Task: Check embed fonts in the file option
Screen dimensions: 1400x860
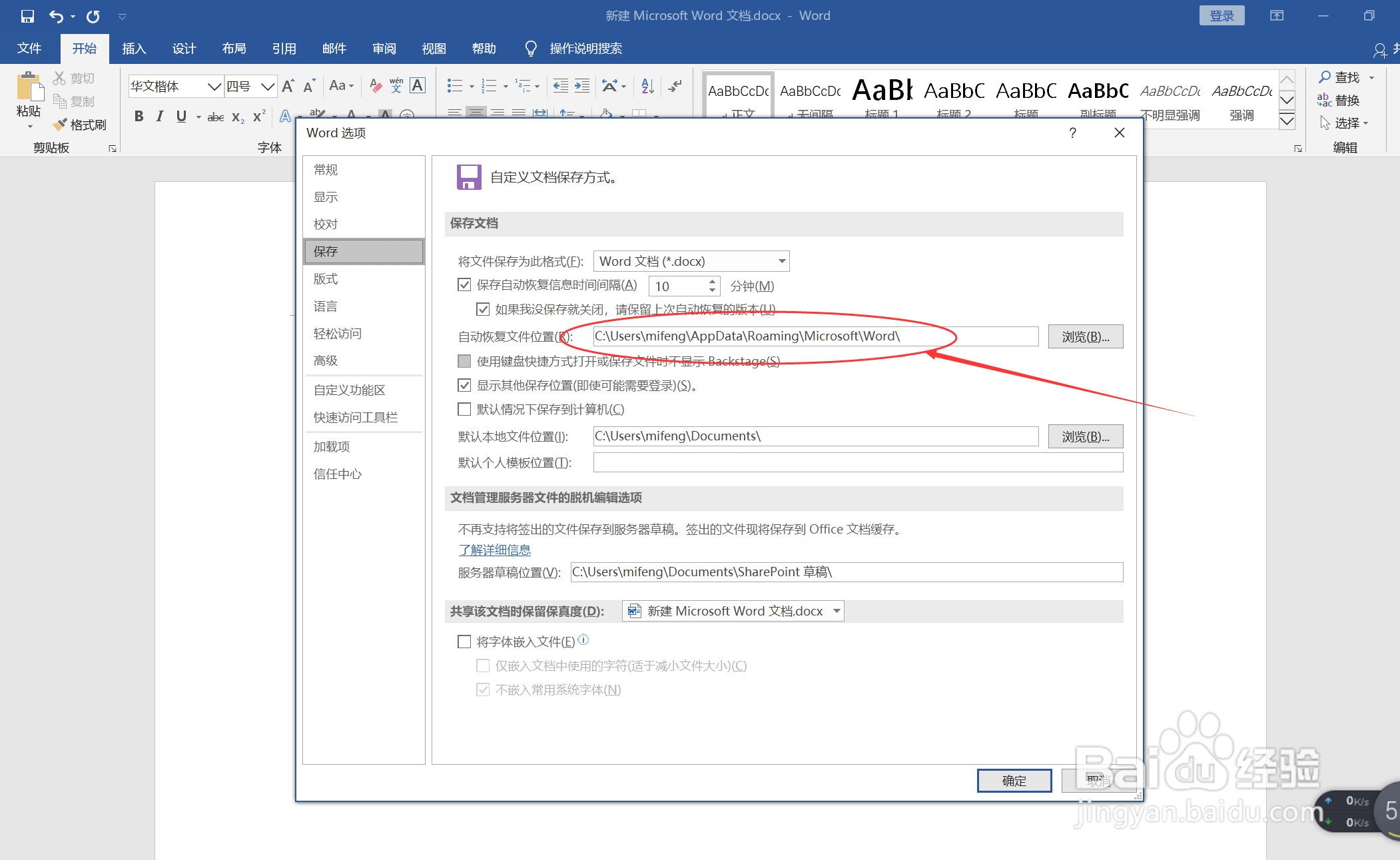Action: coord(464,642)
